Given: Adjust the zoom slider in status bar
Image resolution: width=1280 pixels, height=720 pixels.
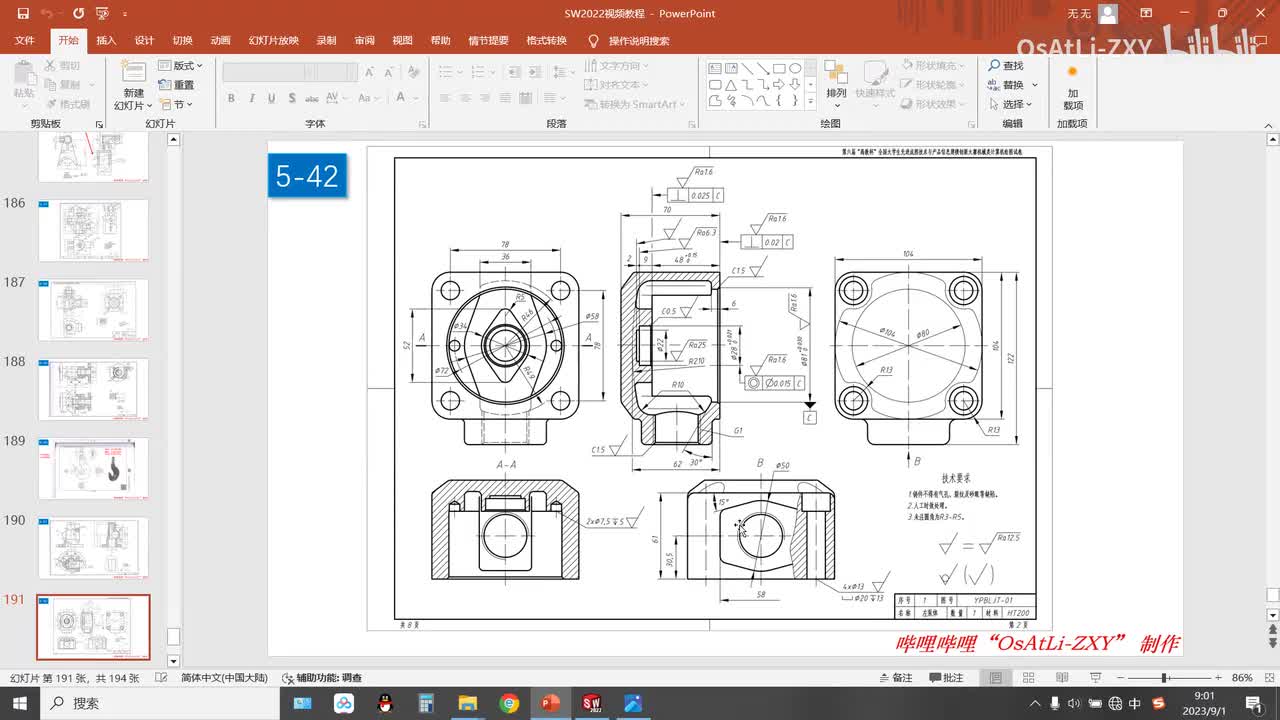Looking at the screenshot, I should [x=1165, y=678].
